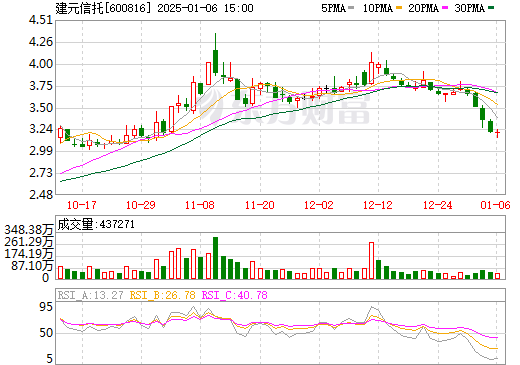
Task: Click the 成交量:437271 volume label
Action: [x=96, y=224]
